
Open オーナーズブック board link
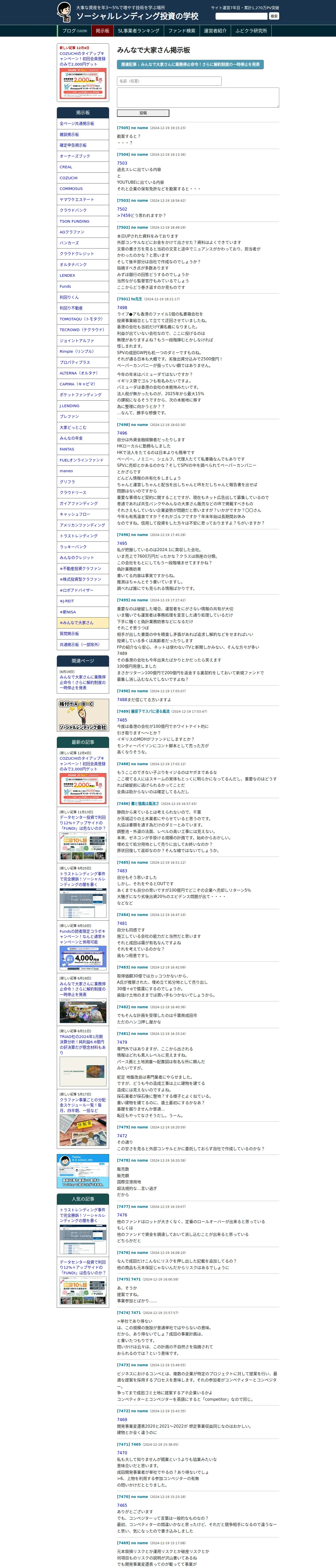tap(83, 157)
